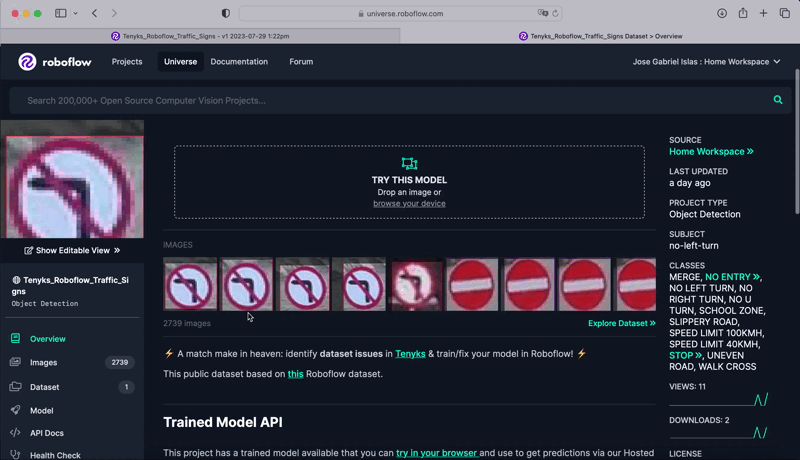The width and height of the screenshot is (800, 460).
Task: Click the Explore Dataset link
Action: coord(621,323)
